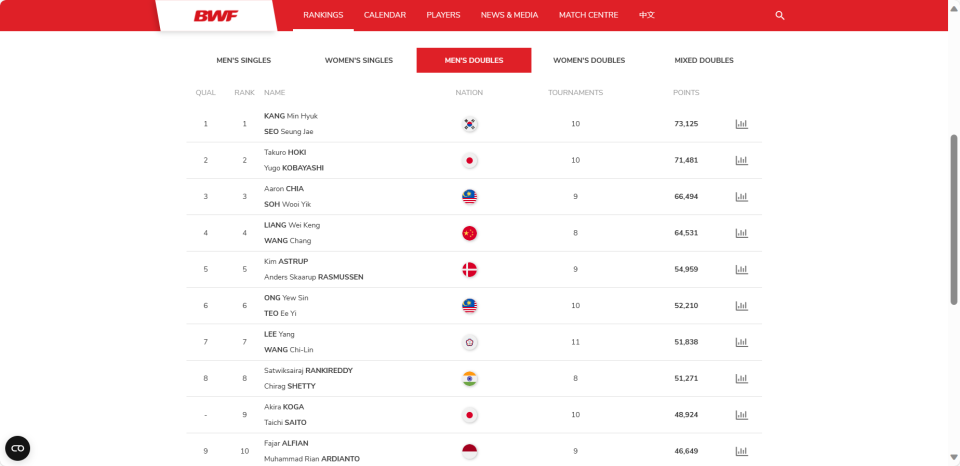
Task: Open stats chart icon for Chia/Soh
Action: coord(741,197)
